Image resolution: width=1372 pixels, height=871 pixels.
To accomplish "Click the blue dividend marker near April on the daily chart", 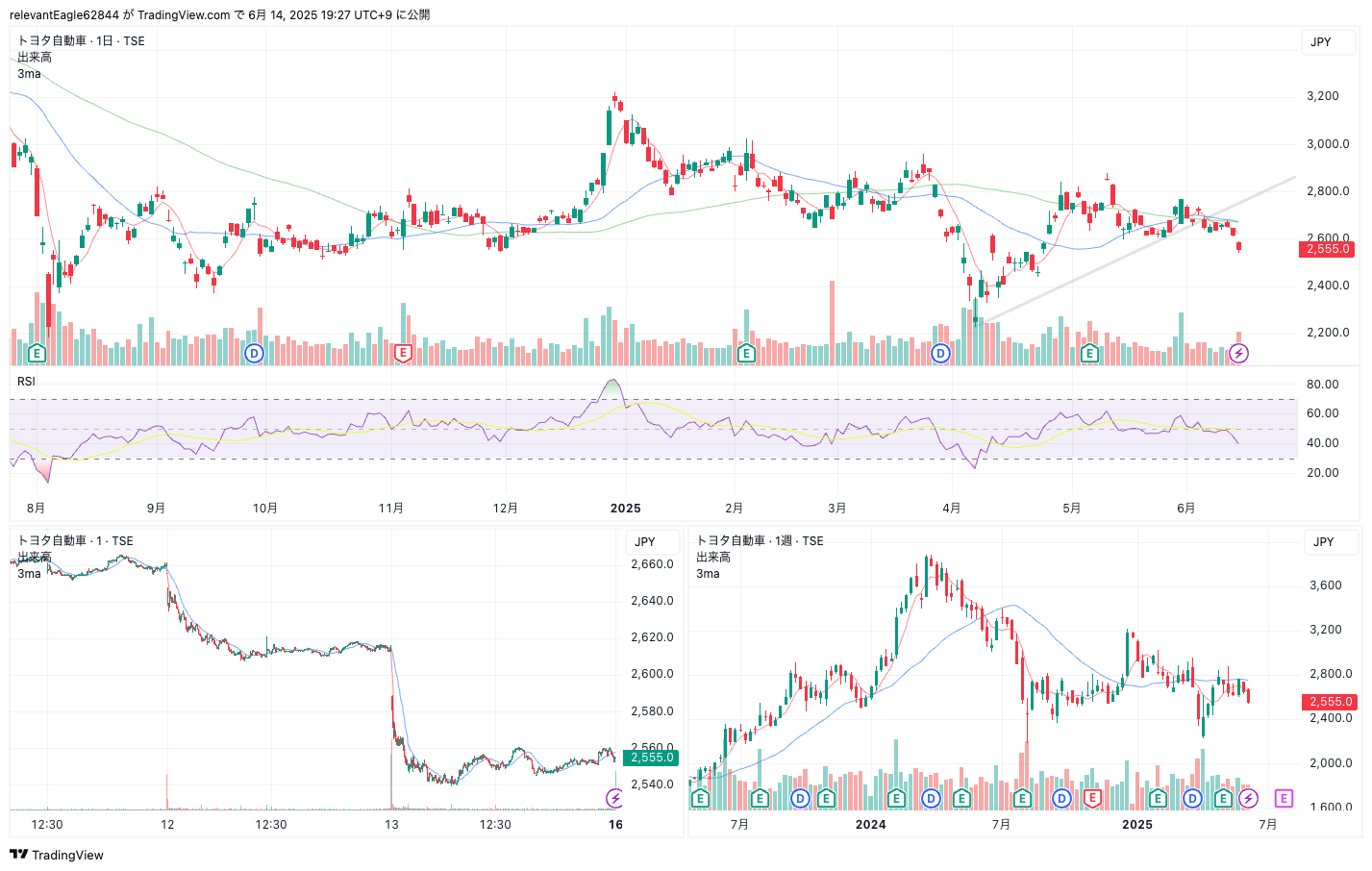I will [x=940, y=353].
